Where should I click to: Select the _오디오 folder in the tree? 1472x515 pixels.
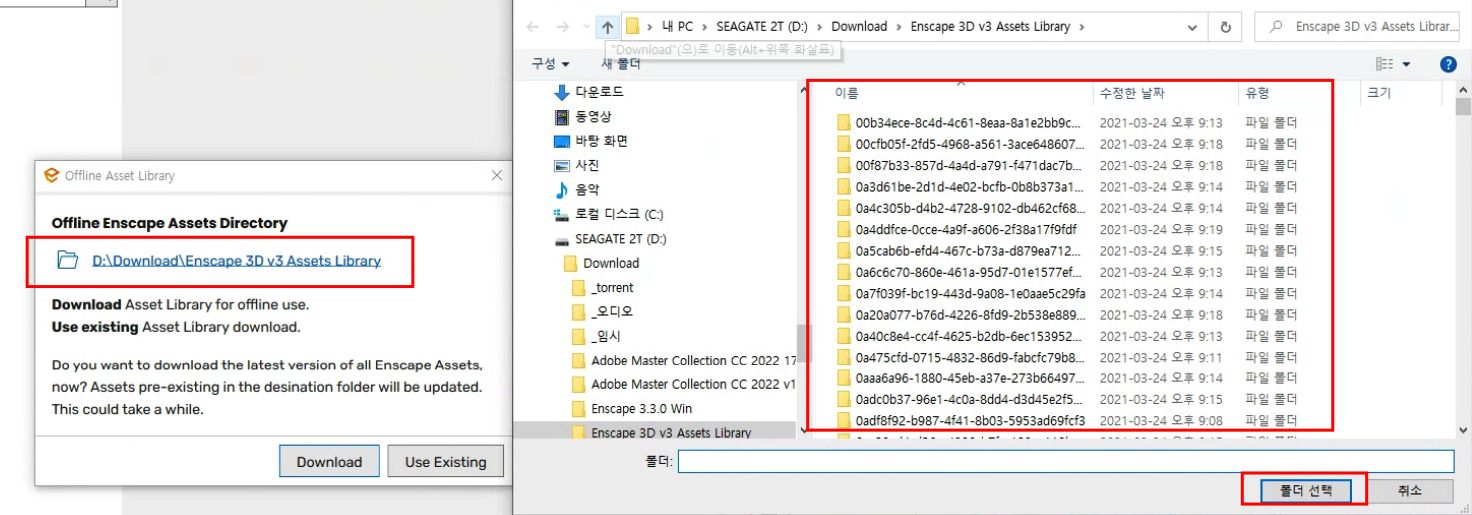612,311
